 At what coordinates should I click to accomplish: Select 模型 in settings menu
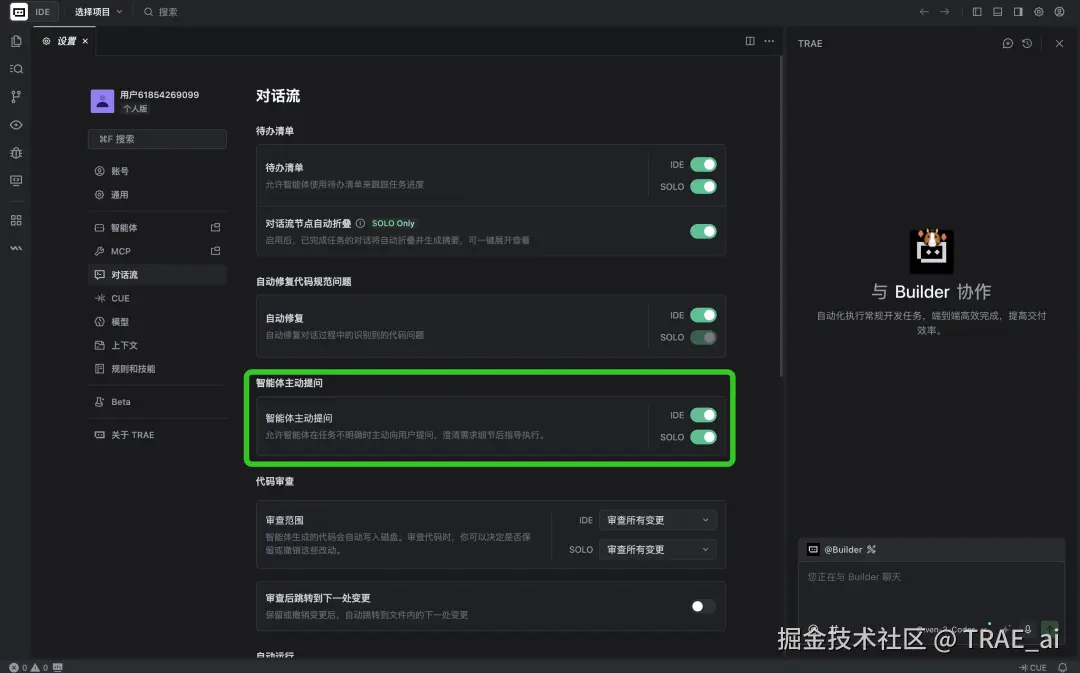click(x=158, y=322)
